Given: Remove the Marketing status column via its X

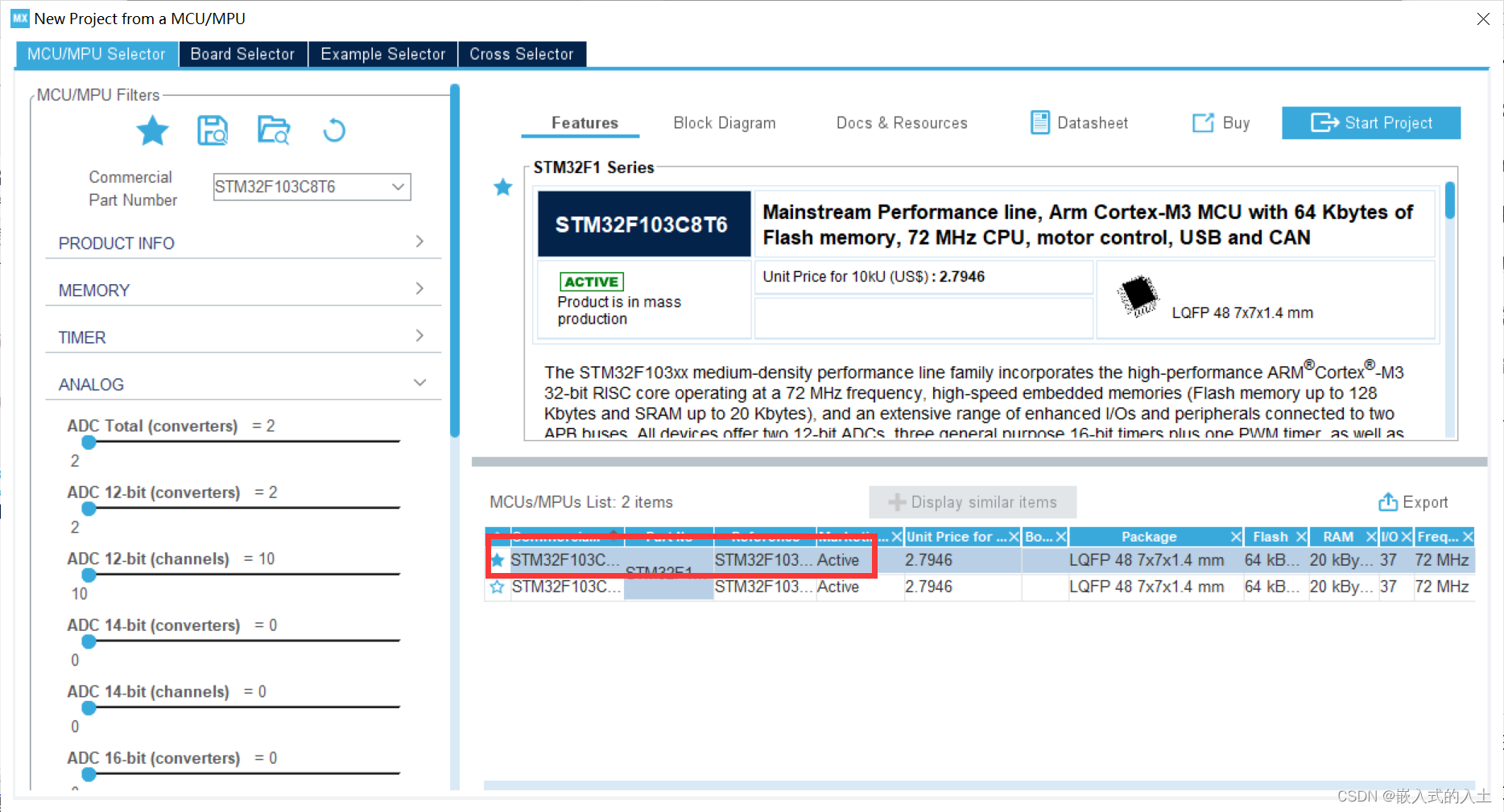Looking at the screenshot, I should (x=896, y=537).
